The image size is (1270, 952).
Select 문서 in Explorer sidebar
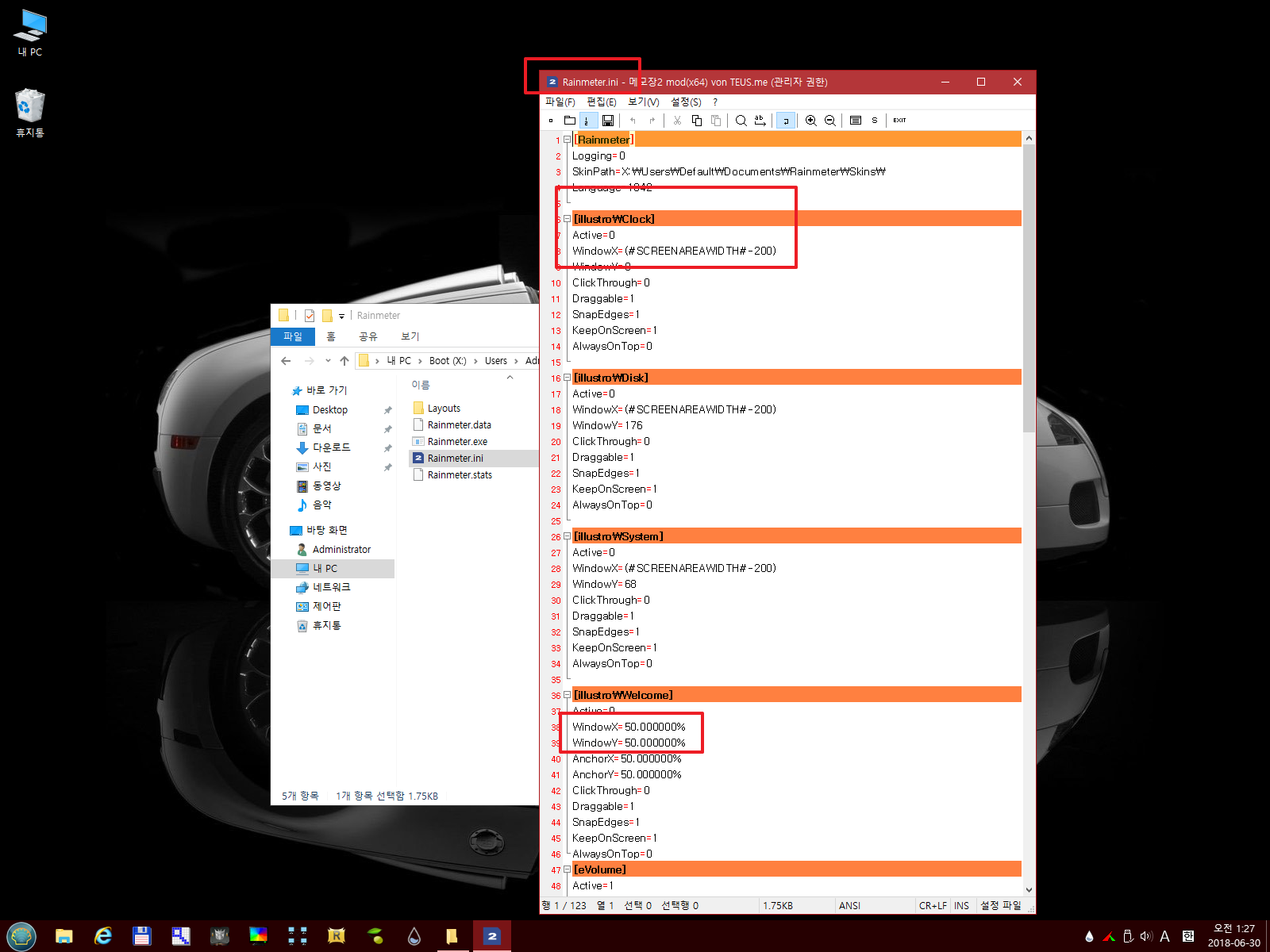click(321, 428)
